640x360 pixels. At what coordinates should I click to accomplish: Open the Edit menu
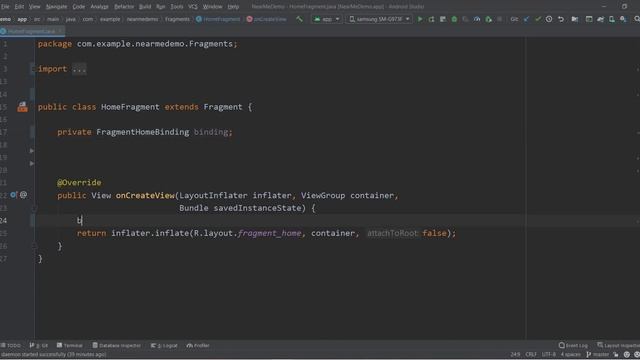[19, 7]
